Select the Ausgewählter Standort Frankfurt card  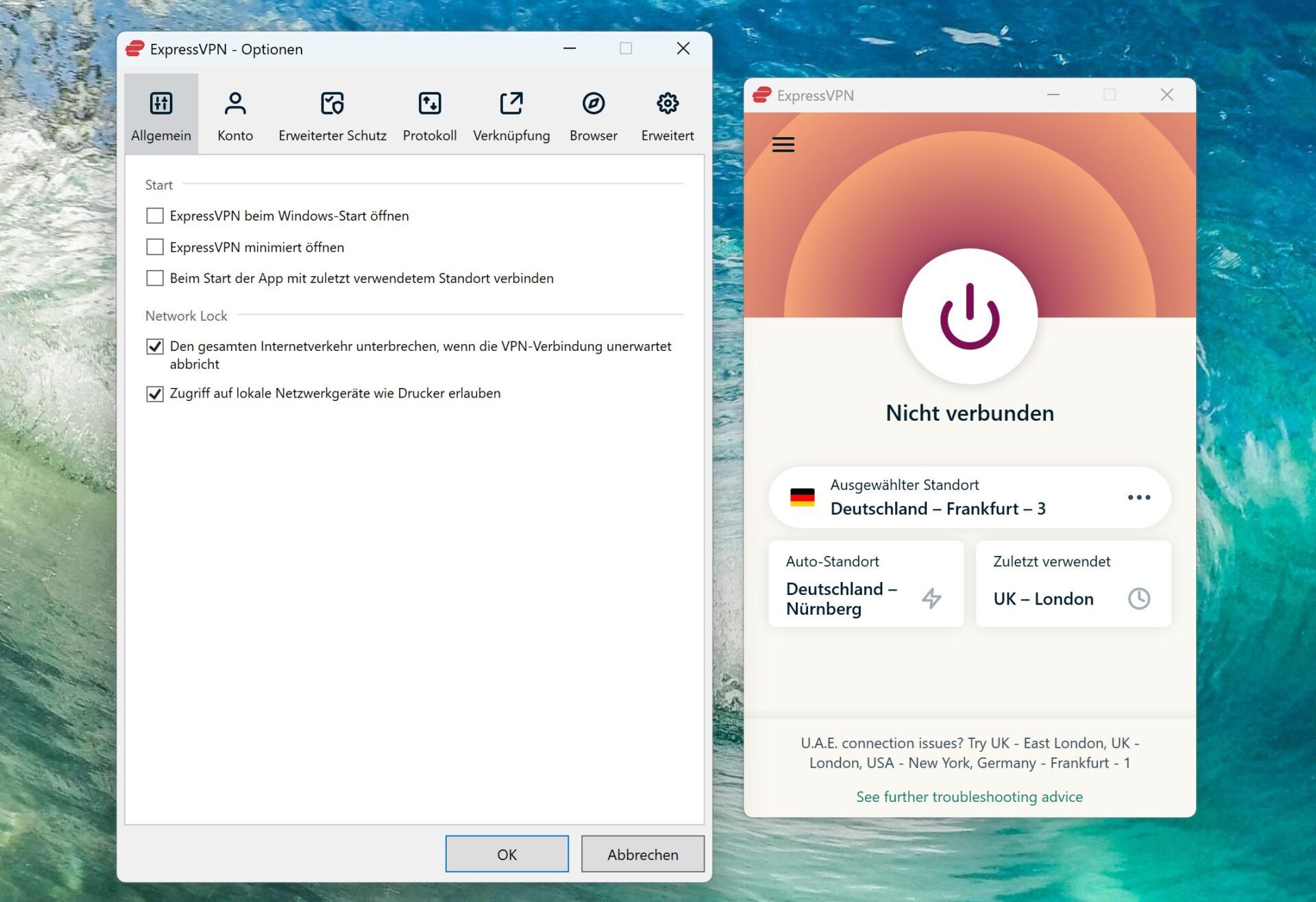tap(970, 498)
